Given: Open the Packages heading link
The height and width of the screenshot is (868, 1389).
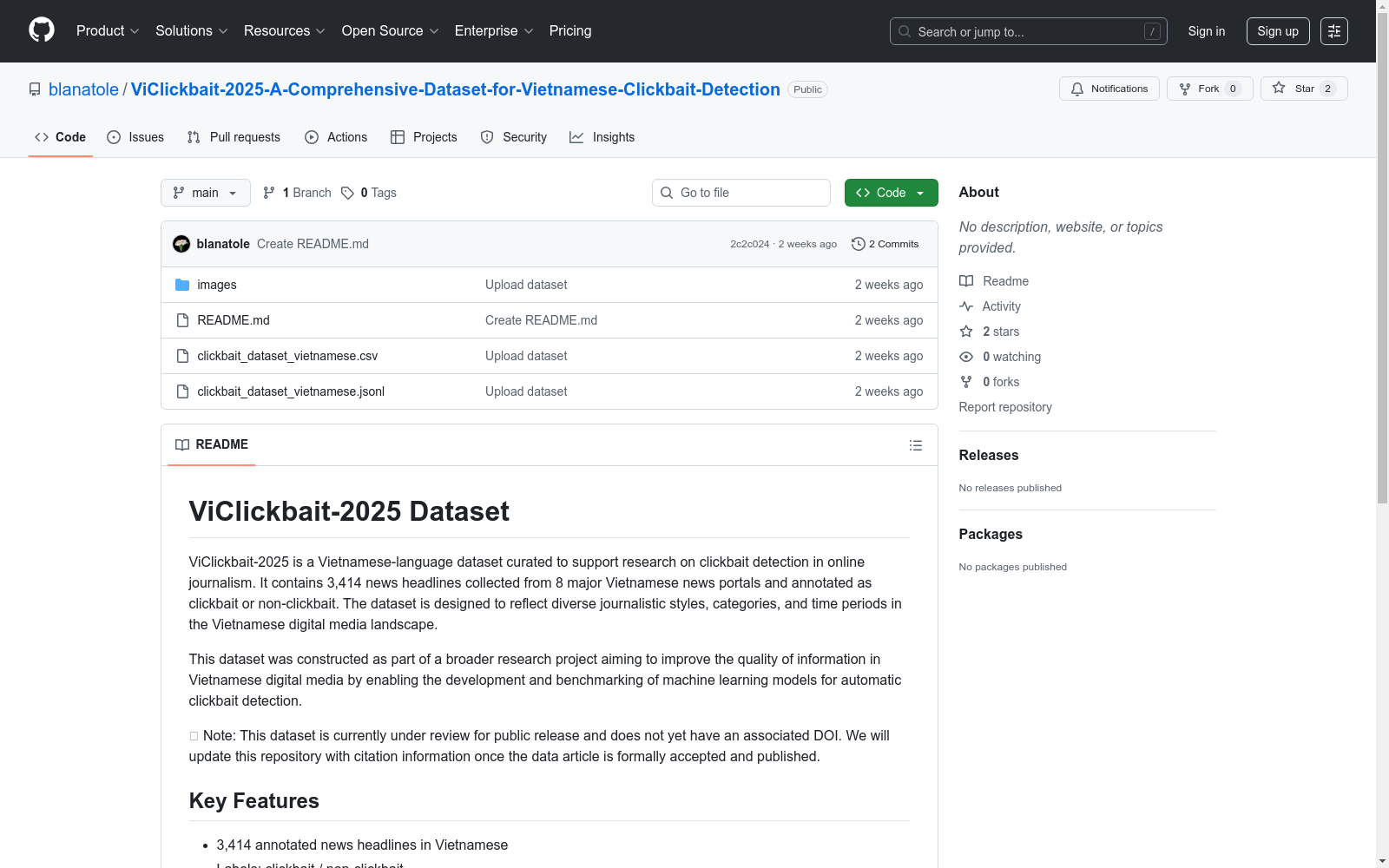Looking at the screenshot, I should [991, 534].
